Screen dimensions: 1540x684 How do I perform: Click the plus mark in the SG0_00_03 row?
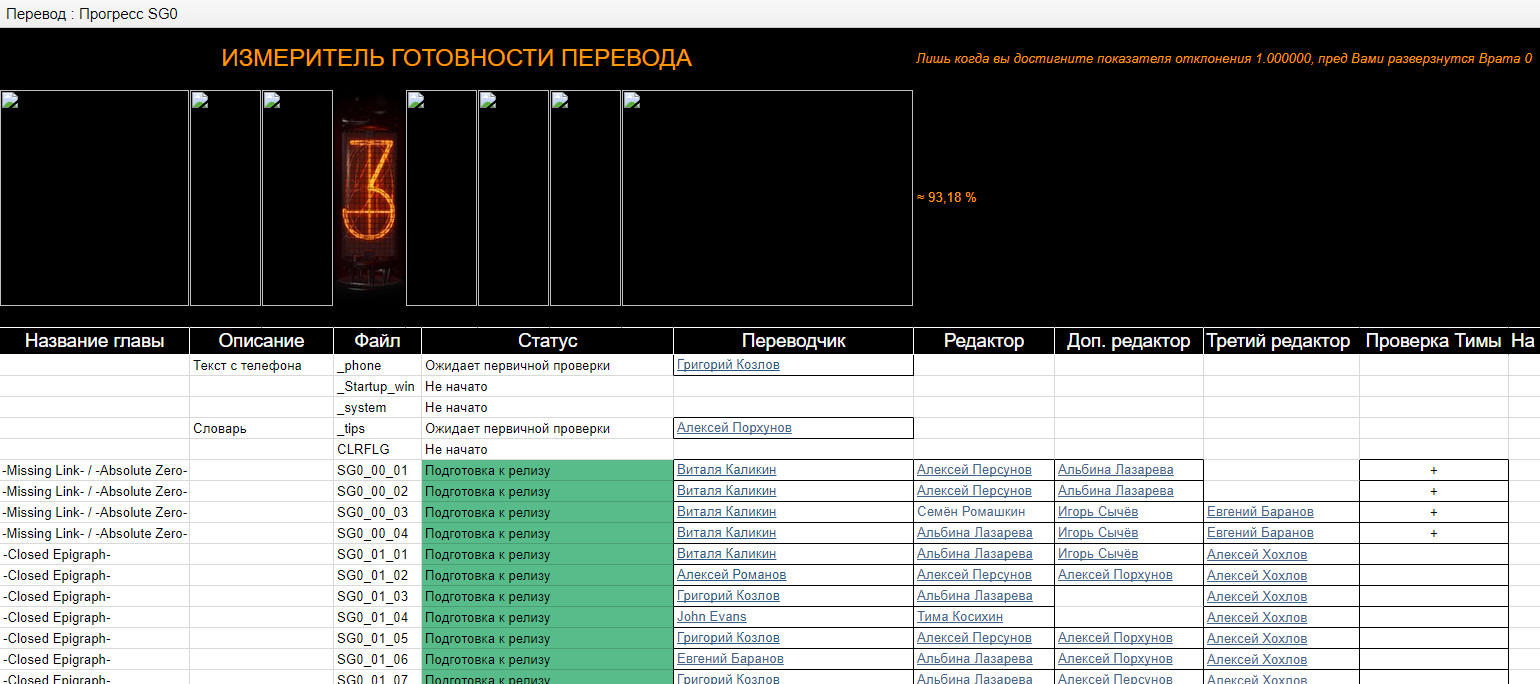[1433, 512]
